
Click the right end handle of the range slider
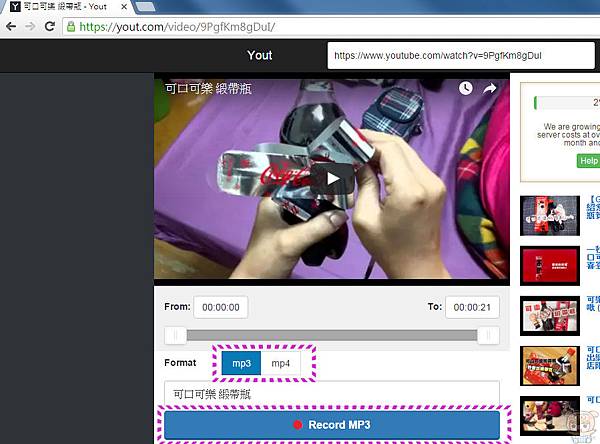click(488, 336)
